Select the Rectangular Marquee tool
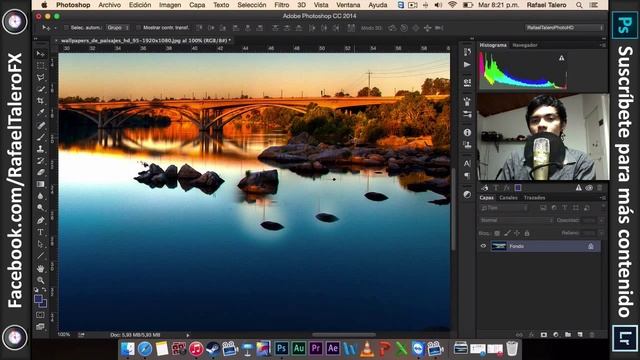640x360 pixels. 40,65
